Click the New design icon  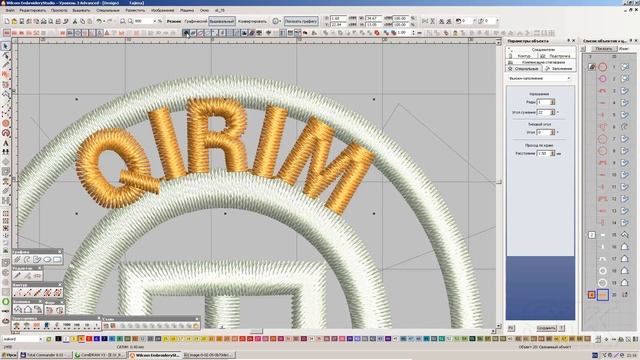pos(7,21)
